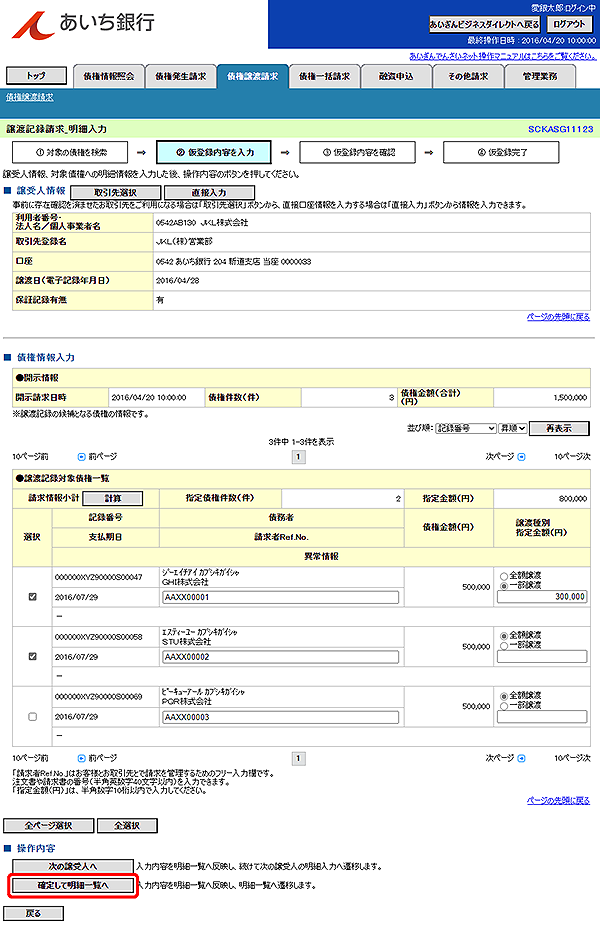Click the top 次ページ arrow icon

[x=521, y=457]
